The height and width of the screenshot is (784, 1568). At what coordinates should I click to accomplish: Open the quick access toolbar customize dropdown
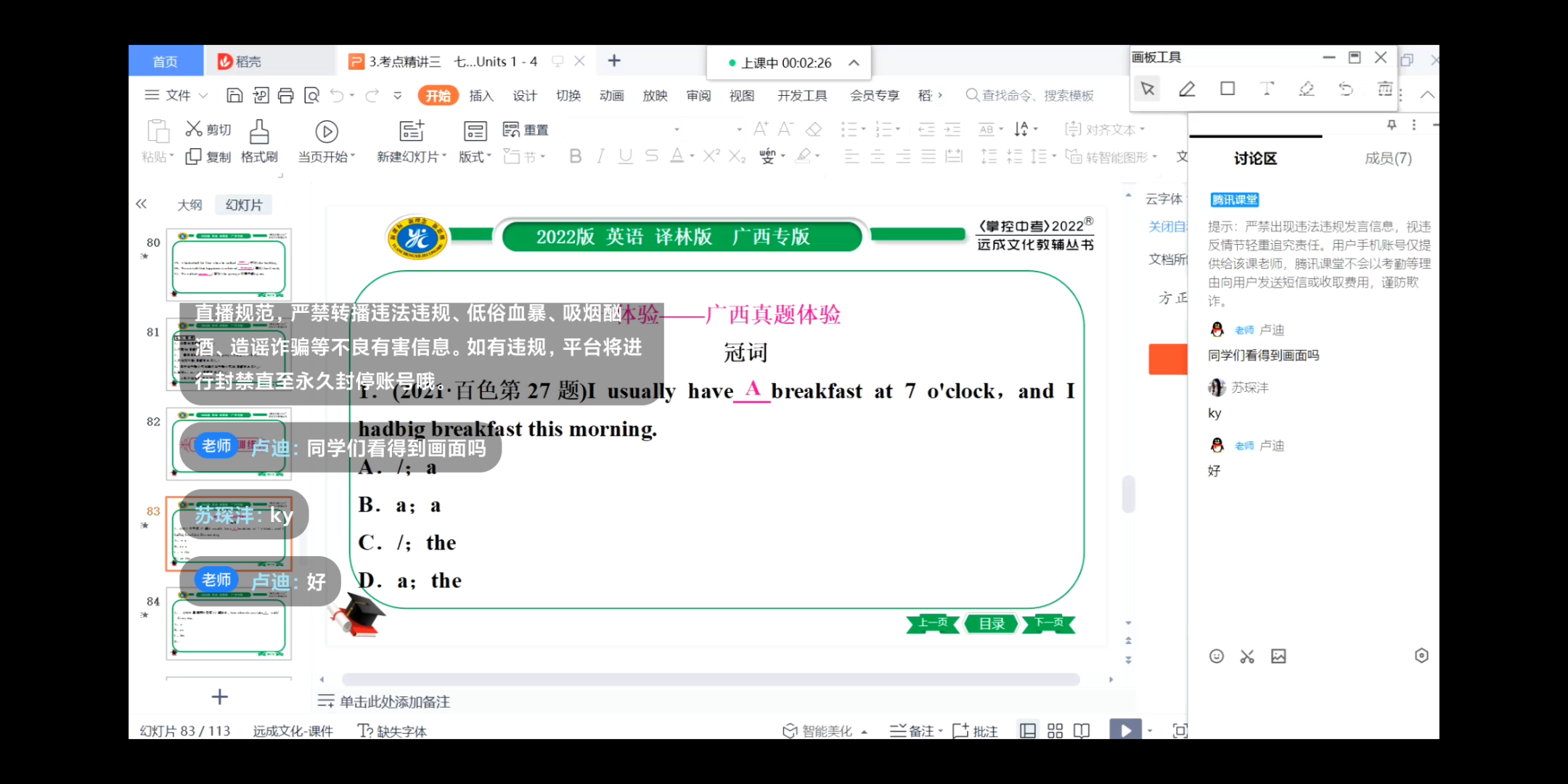tap(398, 95)
